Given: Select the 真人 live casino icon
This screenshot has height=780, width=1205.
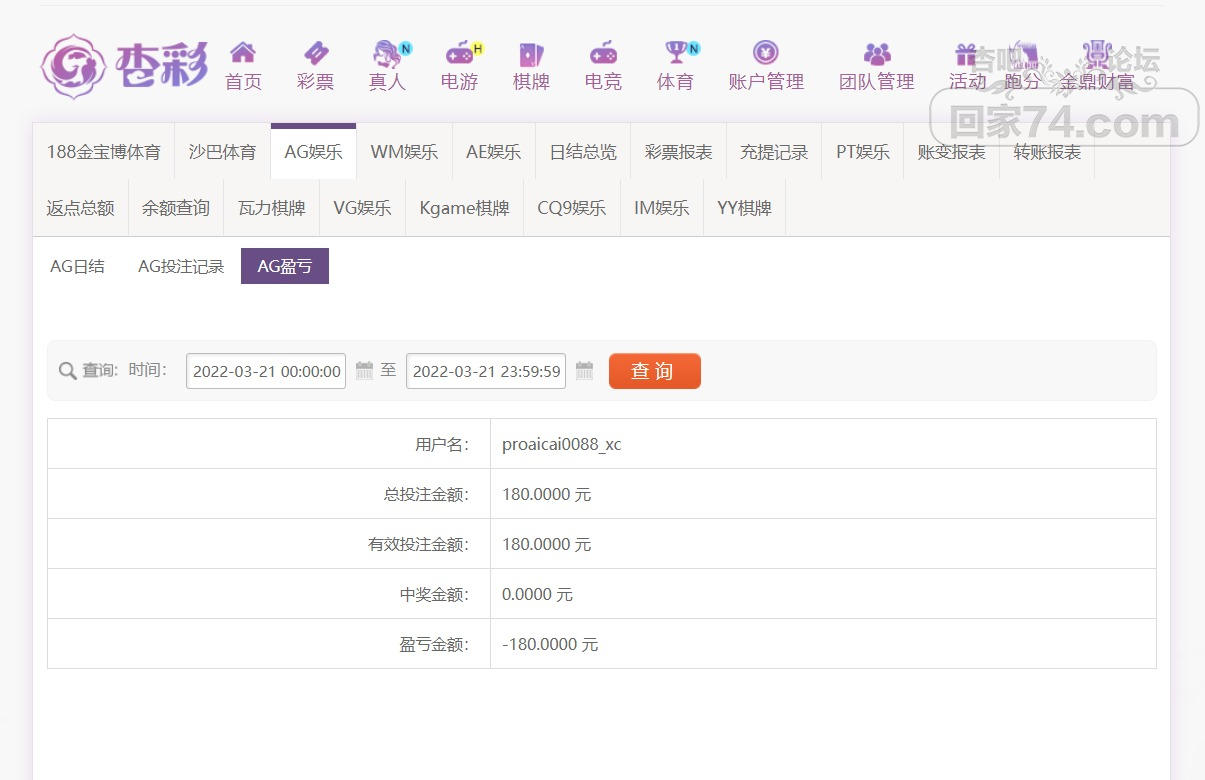Looking at the screenshot, I should pos(387,53).
